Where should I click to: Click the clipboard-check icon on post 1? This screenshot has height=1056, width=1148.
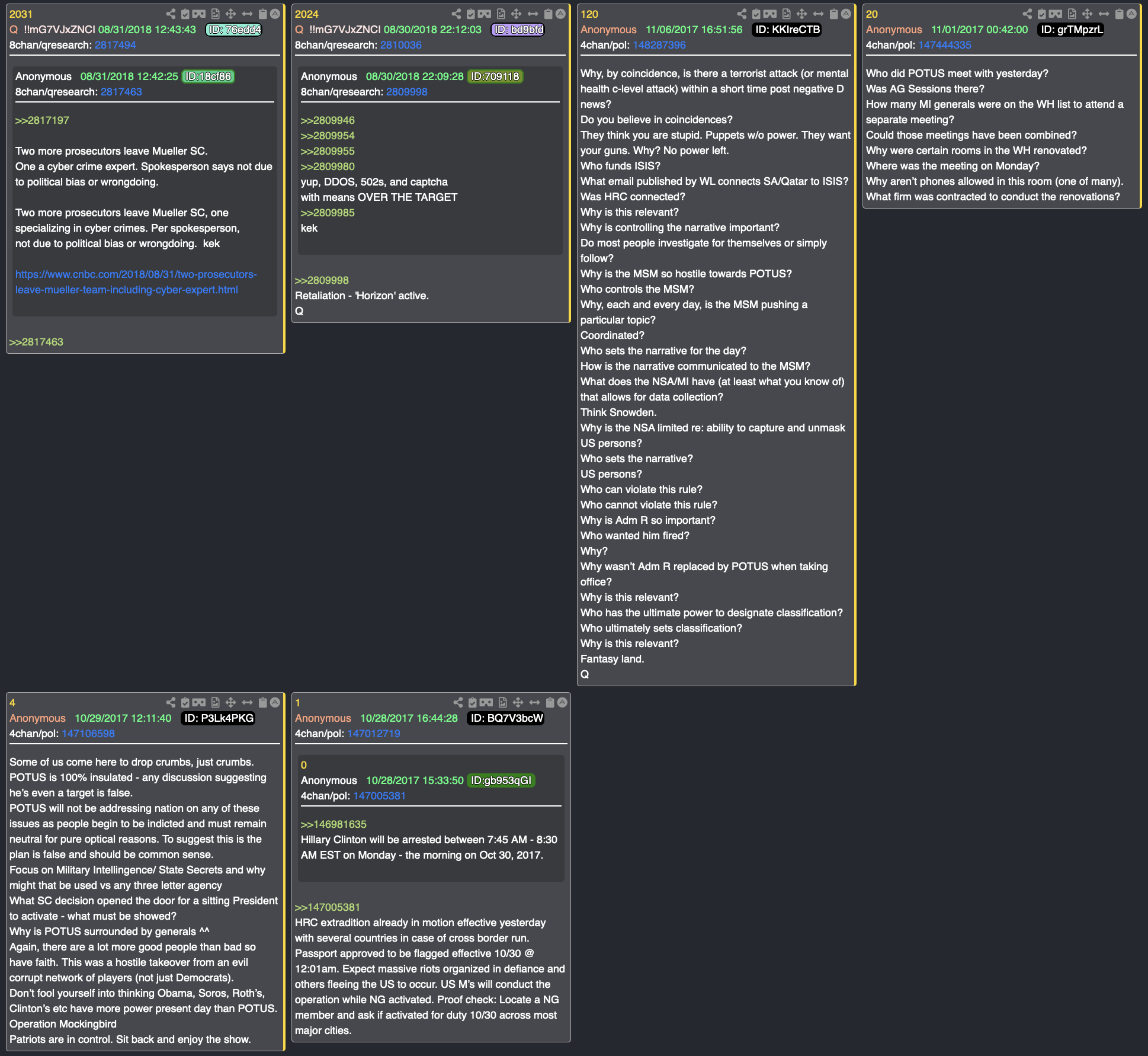[473, 702]
